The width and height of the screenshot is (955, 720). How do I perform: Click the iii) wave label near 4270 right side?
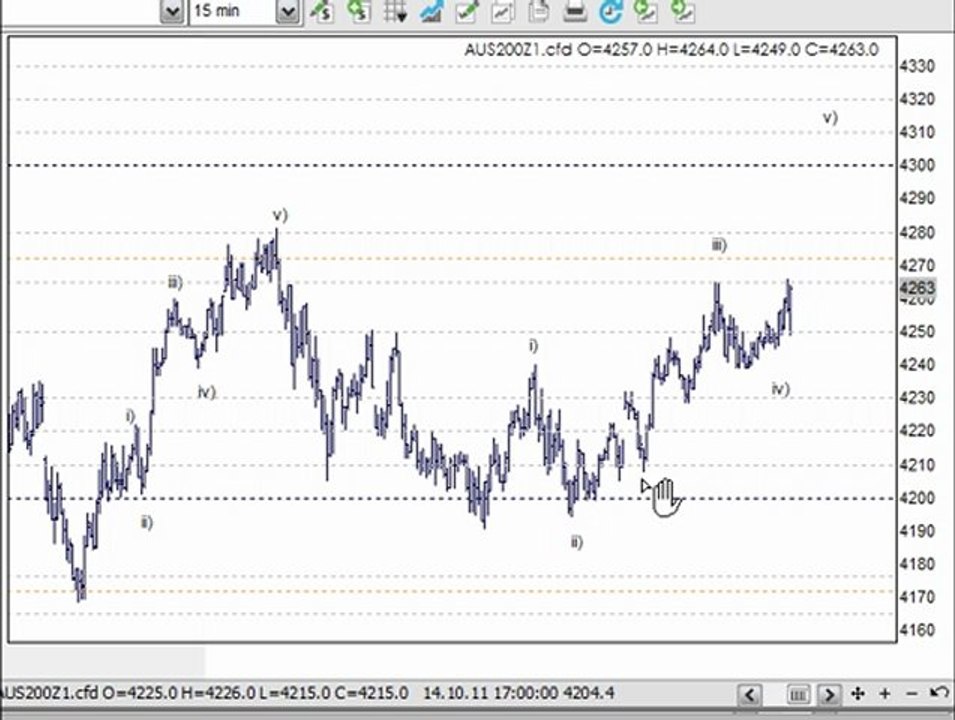click(719, 245)
